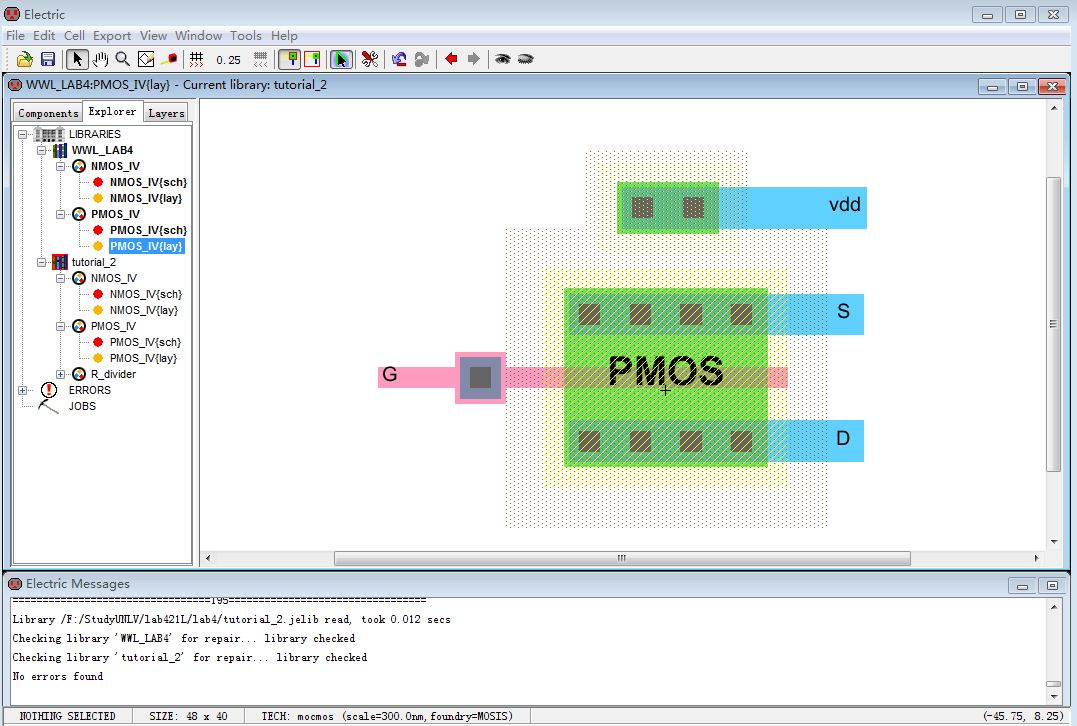The width and height of the screenshot is (1077, 726).
Task: Open the Tools menu
Action: point(246,35)
